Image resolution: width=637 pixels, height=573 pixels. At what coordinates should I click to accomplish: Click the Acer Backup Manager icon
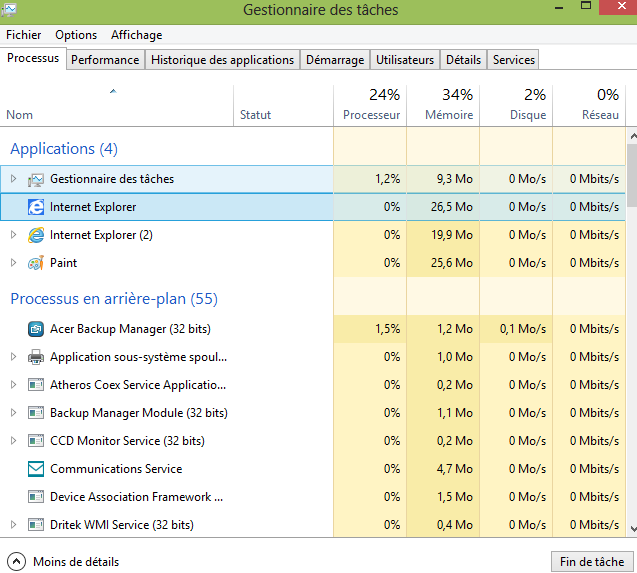tap(36, 329)
